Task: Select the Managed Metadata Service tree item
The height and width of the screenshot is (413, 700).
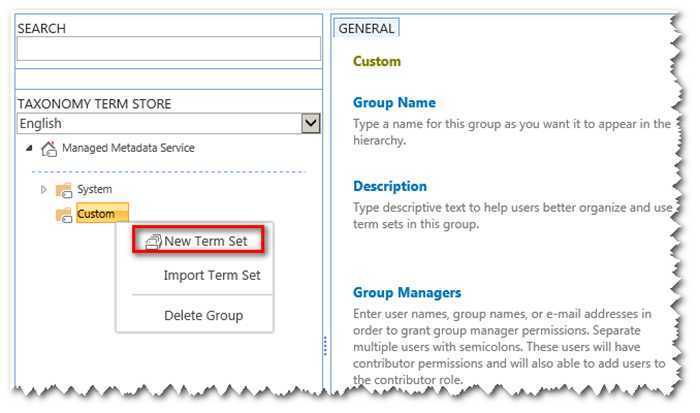Action: [x=128, y=148]
